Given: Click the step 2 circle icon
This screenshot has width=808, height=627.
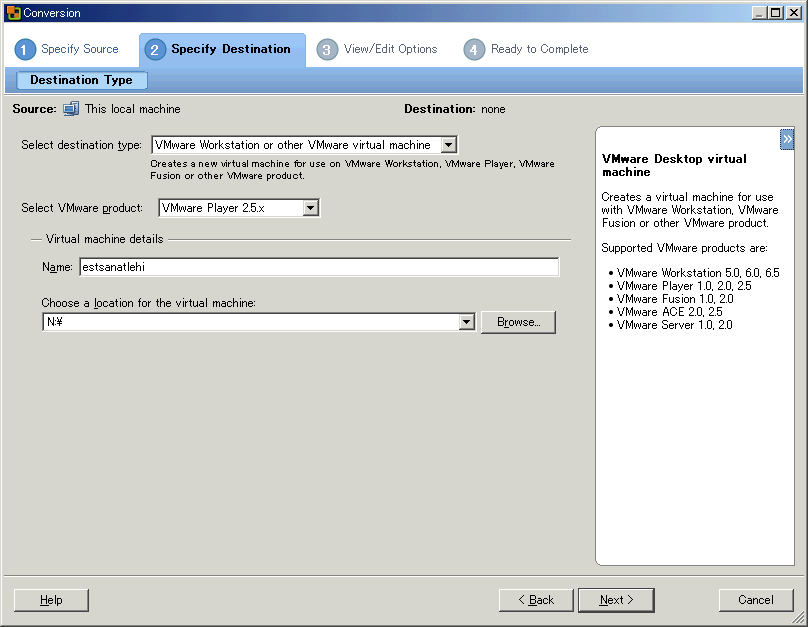Looking at the screenshot, I should [x=155, y=49].
